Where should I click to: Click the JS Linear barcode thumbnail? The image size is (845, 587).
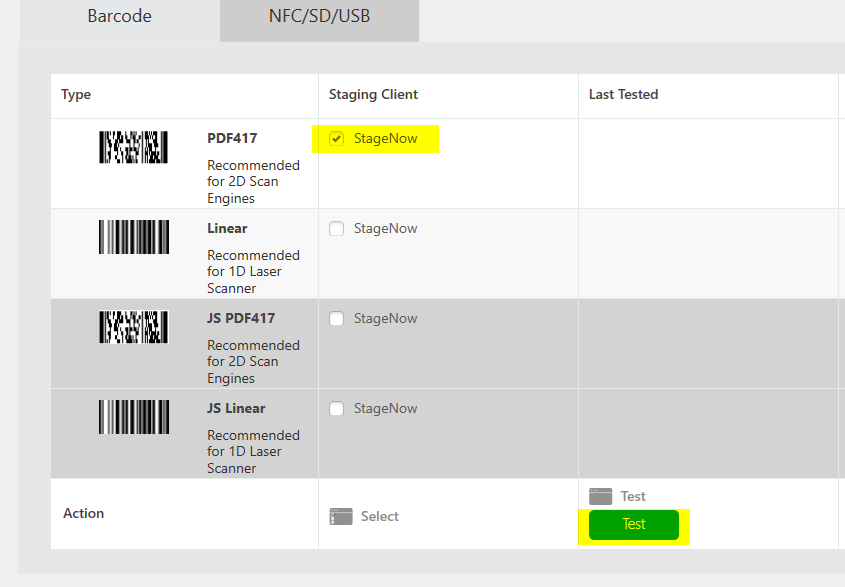[134, 417]
